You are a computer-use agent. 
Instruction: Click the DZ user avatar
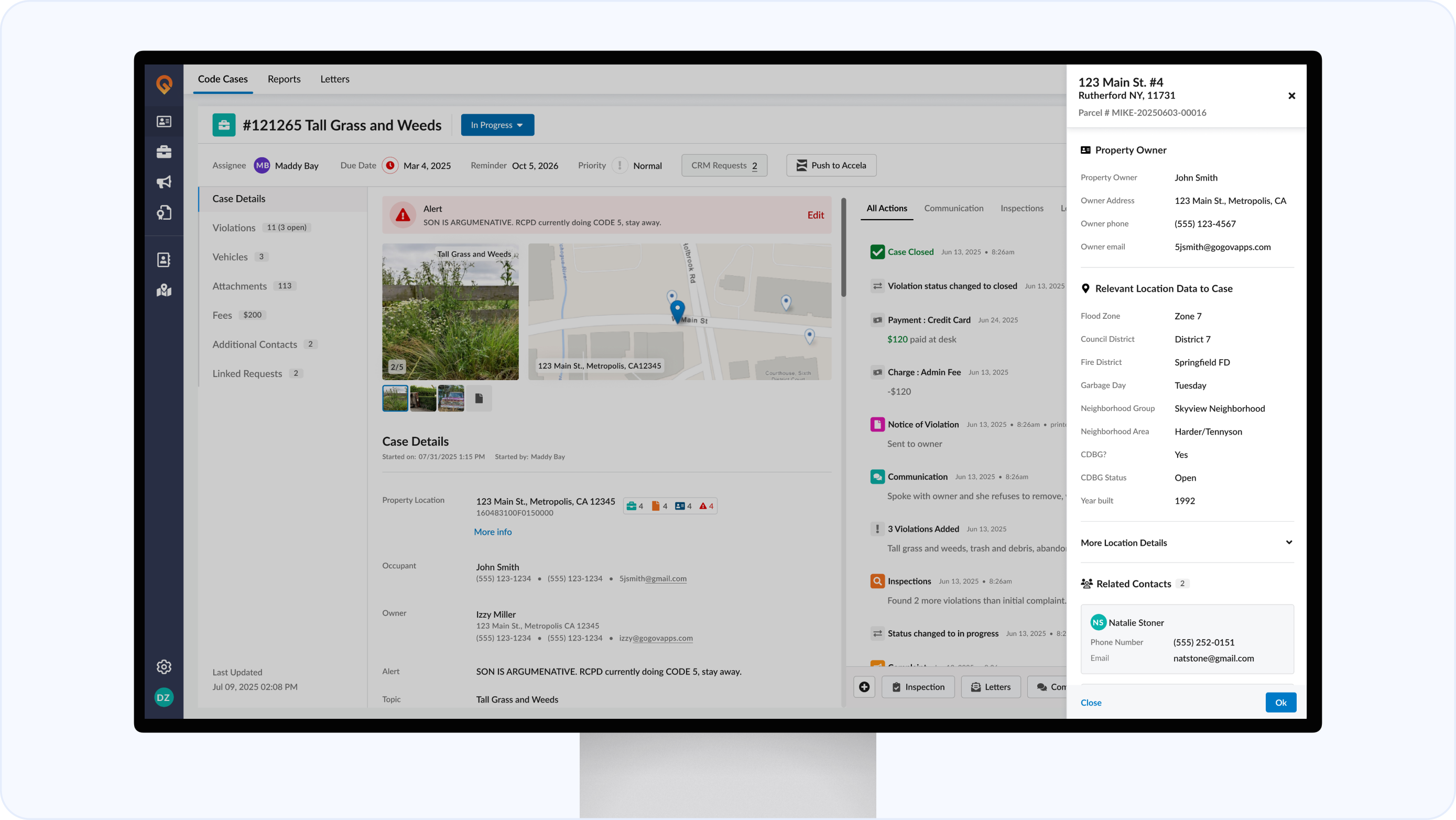[x=164, y=697]
